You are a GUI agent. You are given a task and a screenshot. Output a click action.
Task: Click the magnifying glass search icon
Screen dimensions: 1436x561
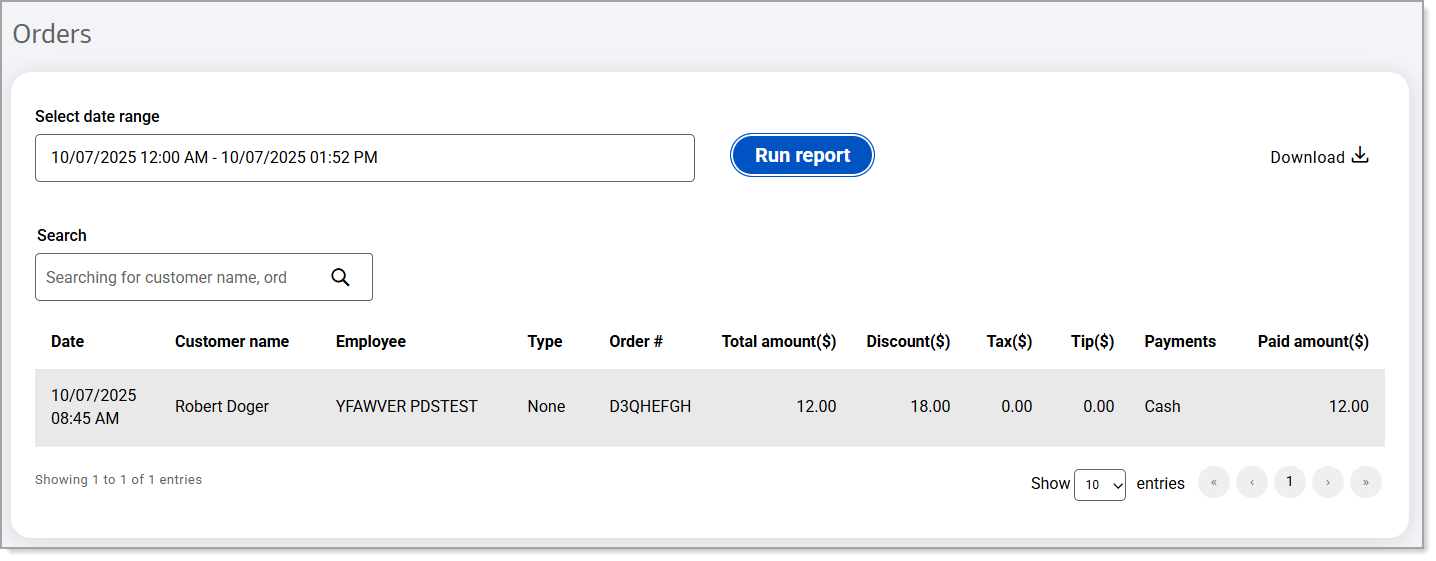340,277
